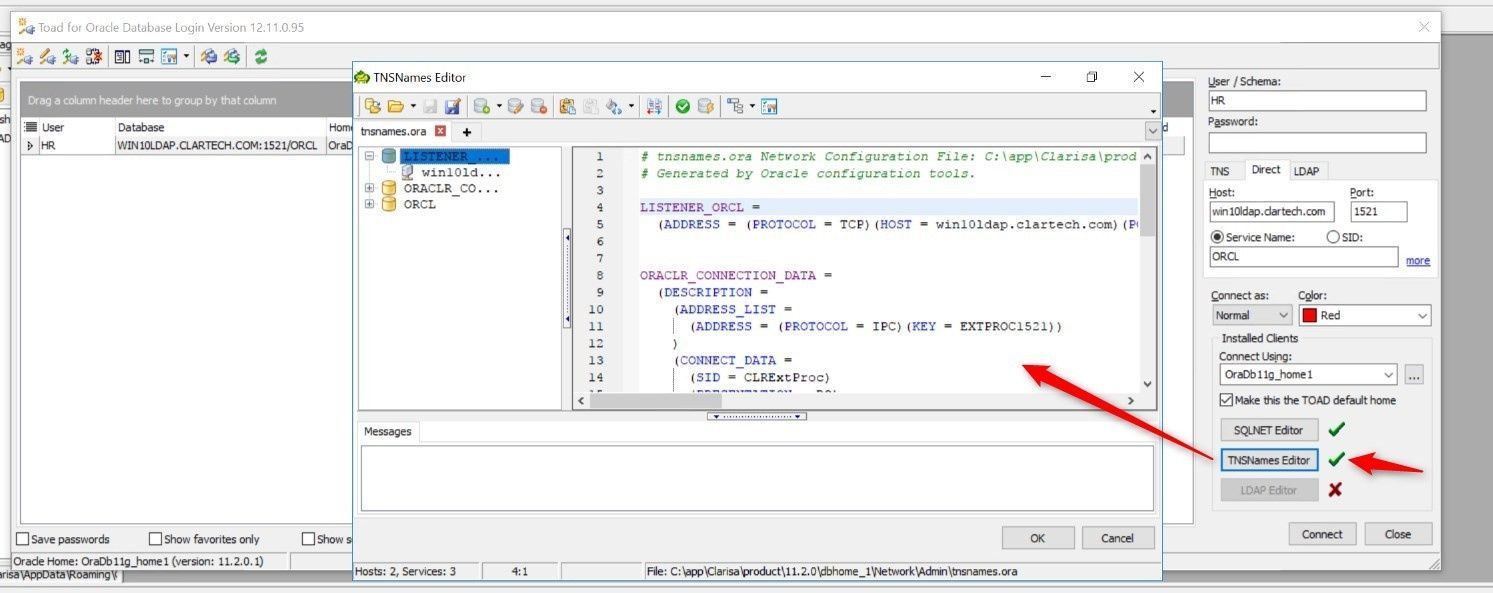Expand the ORCL tree node
Image resolution: width=1493 pixels, height=593 pixels.
click(370, 204)
